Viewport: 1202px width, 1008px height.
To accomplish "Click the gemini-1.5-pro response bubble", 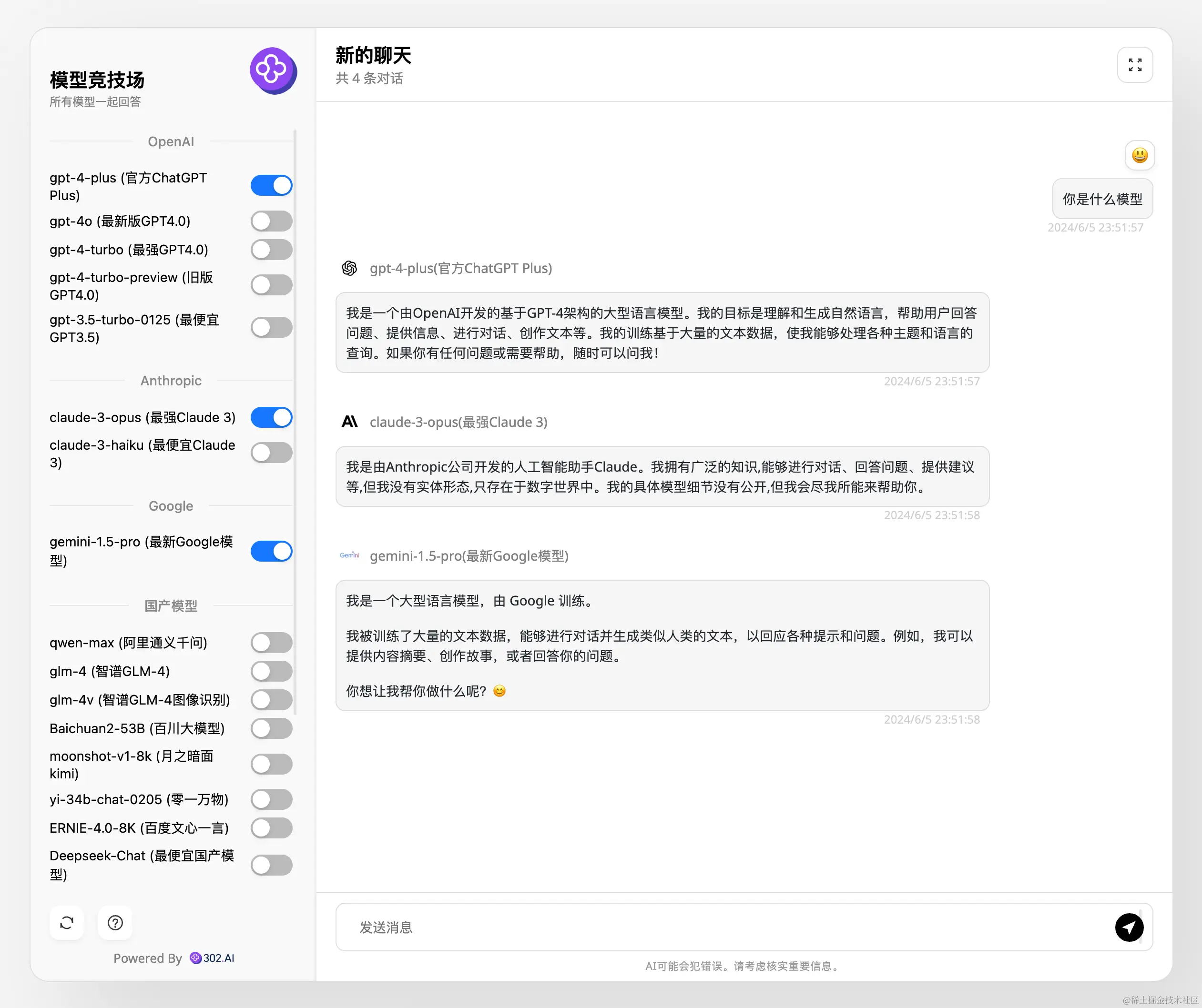I will point(662,646).
